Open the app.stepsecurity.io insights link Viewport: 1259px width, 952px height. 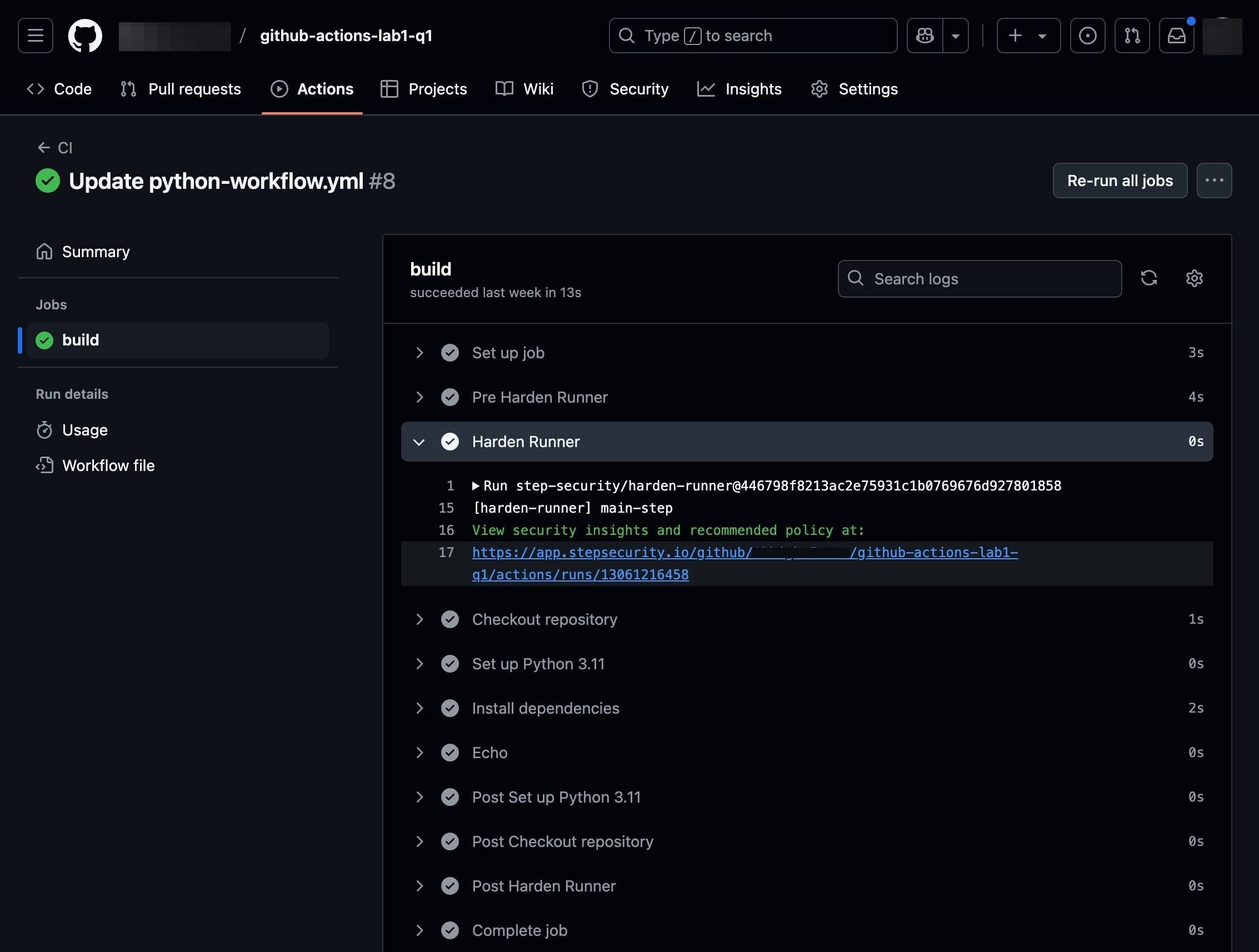745,563
